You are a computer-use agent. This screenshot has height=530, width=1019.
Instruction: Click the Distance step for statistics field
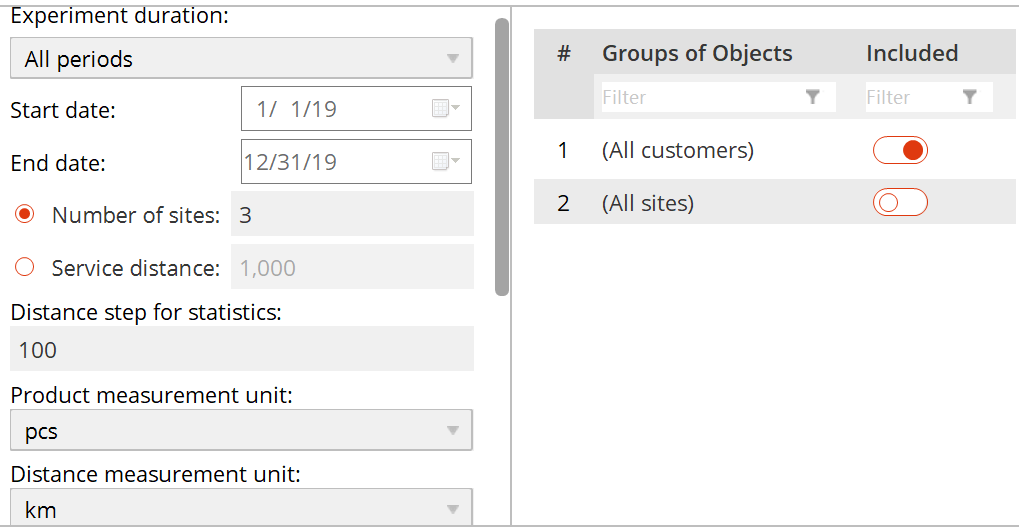tap(242, 349)
